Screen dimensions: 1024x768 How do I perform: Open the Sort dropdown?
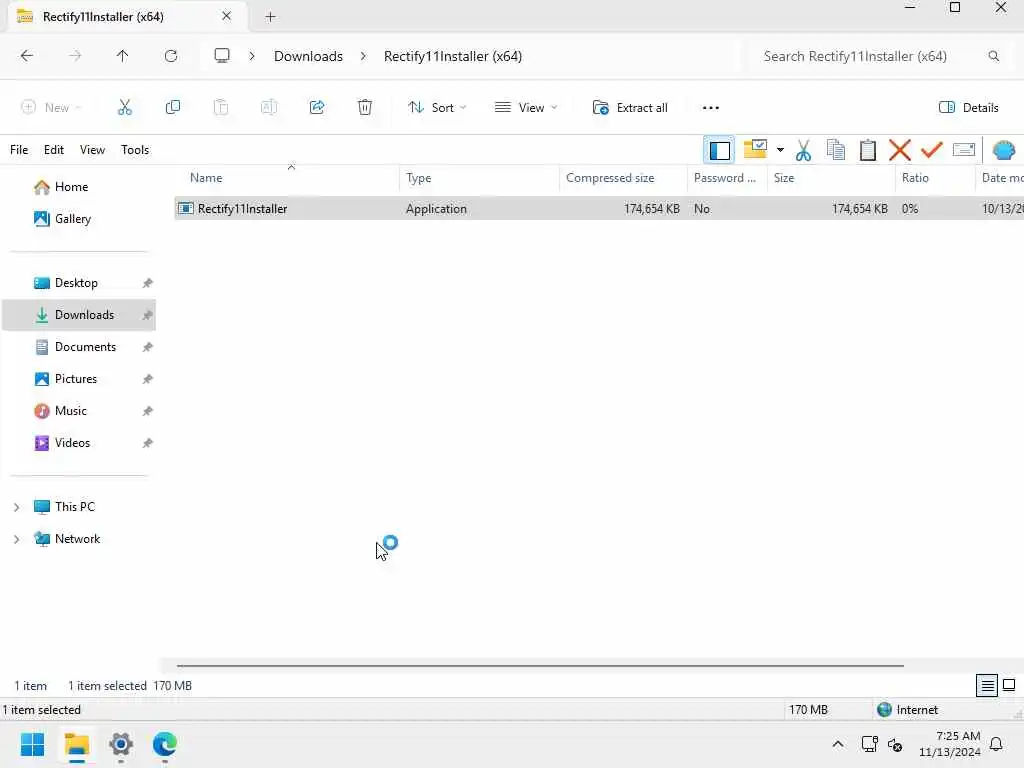point(437,108)
